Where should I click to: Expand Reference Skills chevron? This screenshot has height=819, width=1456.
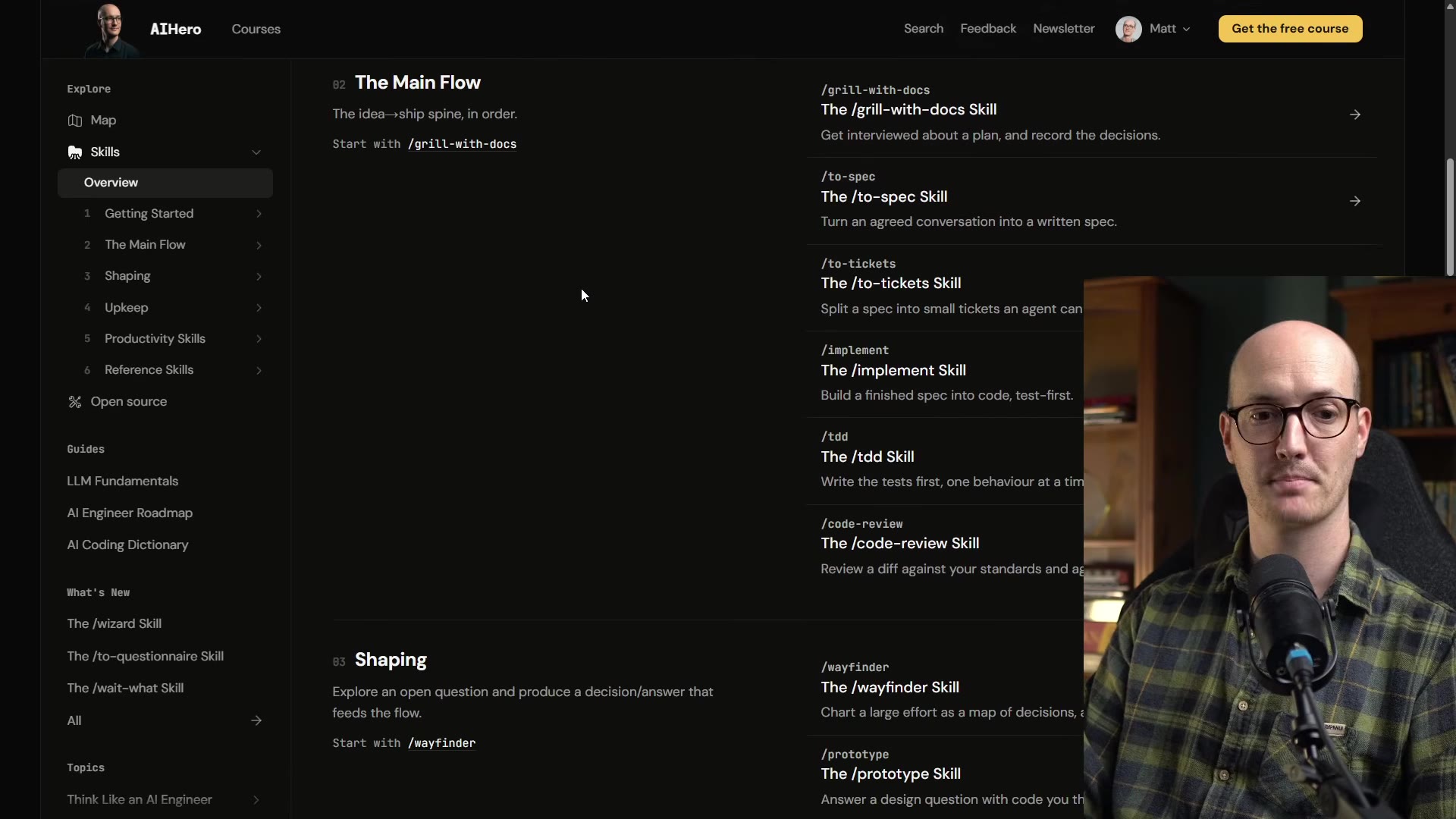pos(259,370)
